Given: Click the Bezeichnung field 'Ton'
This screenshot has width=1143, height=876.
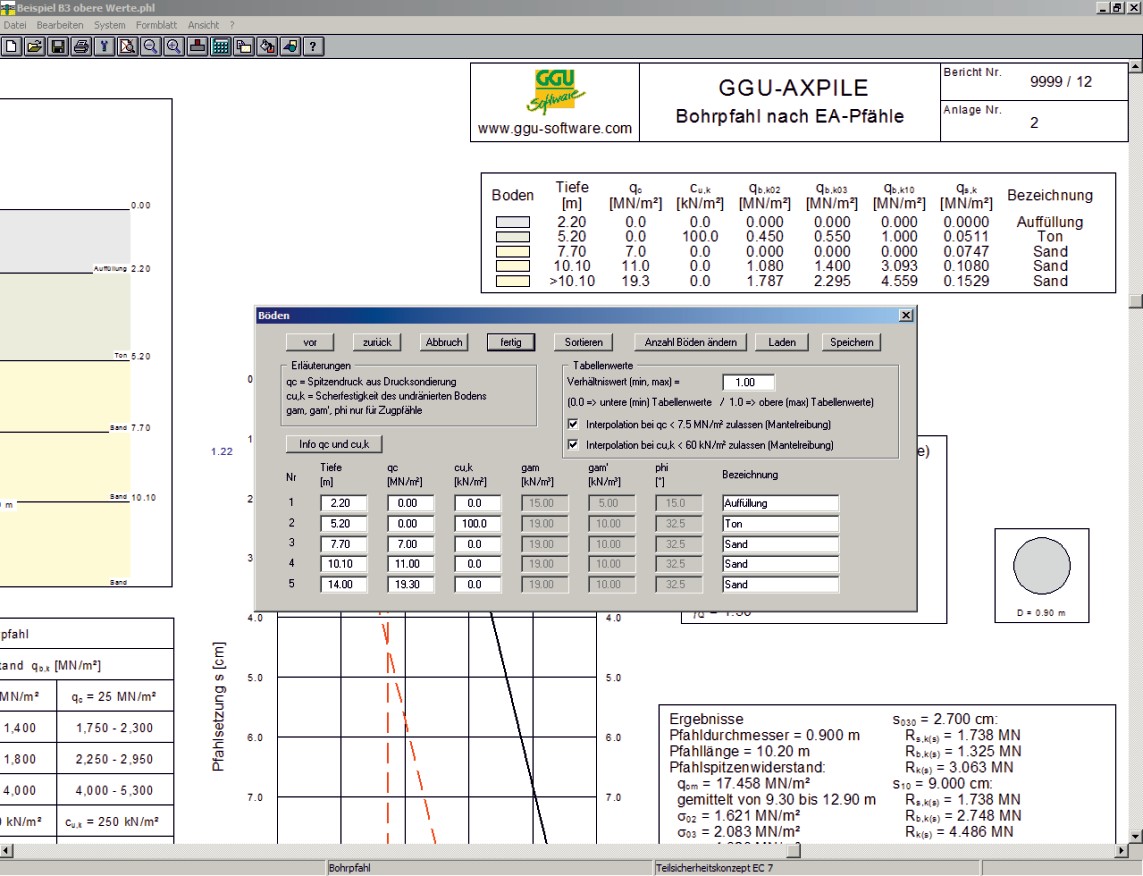Looking at the screenshot, I should [x=781, y=523].
